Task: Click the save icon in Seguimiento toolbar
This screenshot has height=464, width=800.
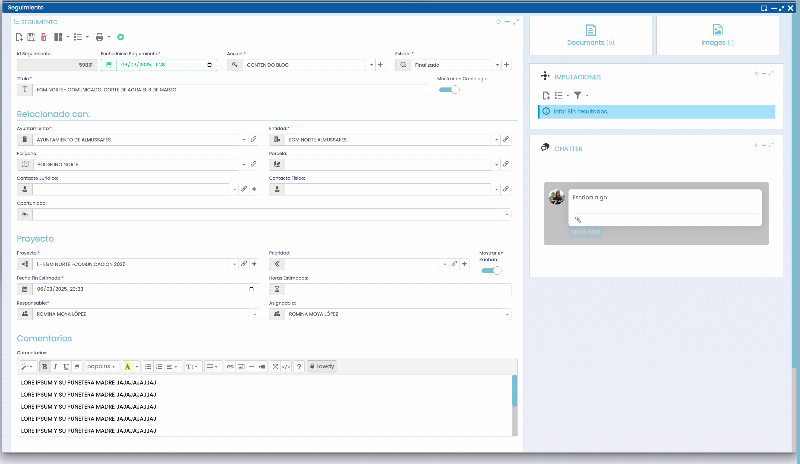Action: click(31, 37)
